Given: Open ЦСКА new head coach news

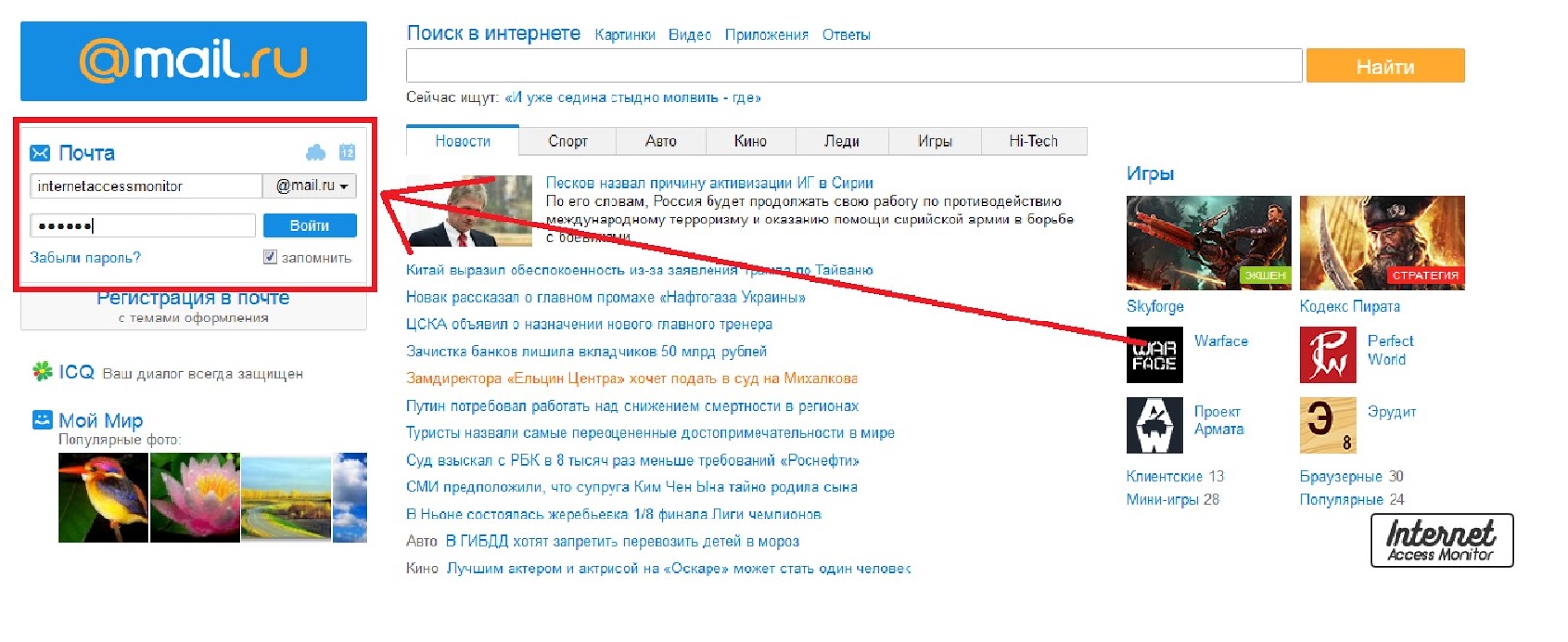Looking at the screenshot, I should coord(590,324).
